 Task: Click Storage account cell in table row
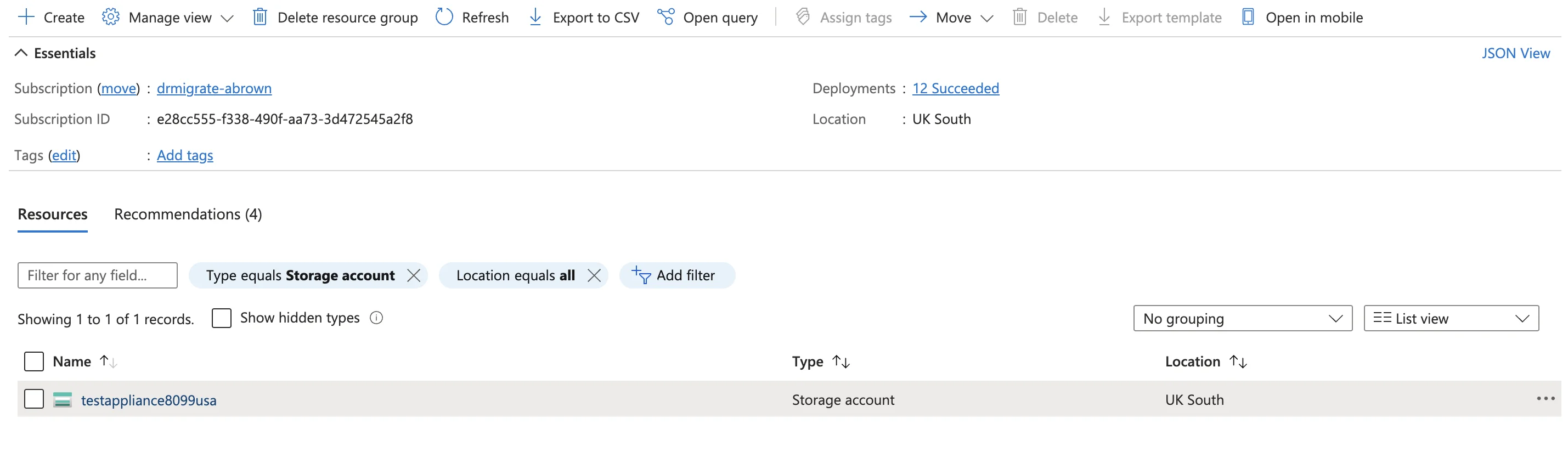pyautogui.click(x=843, y=400)
